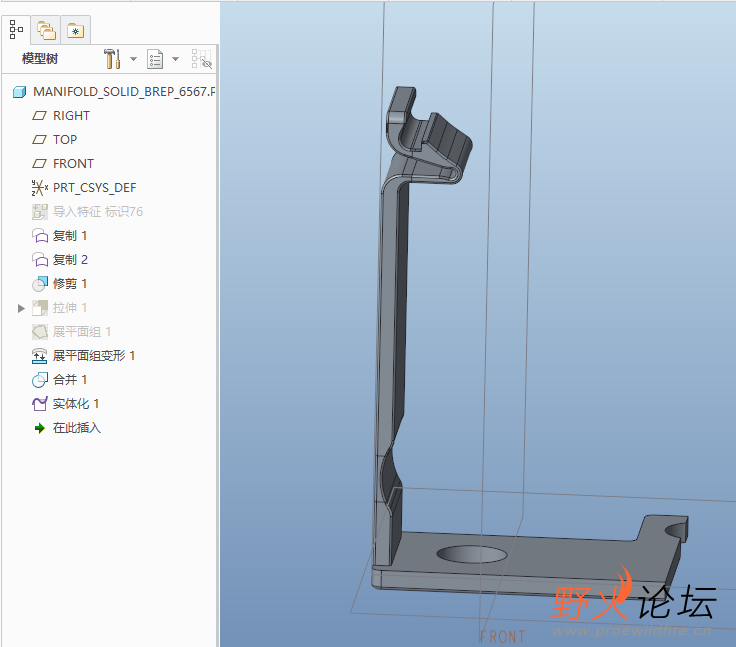The image size is (736, 647).
Task: Click the hole in the bracket base
Action: [472, 554]
